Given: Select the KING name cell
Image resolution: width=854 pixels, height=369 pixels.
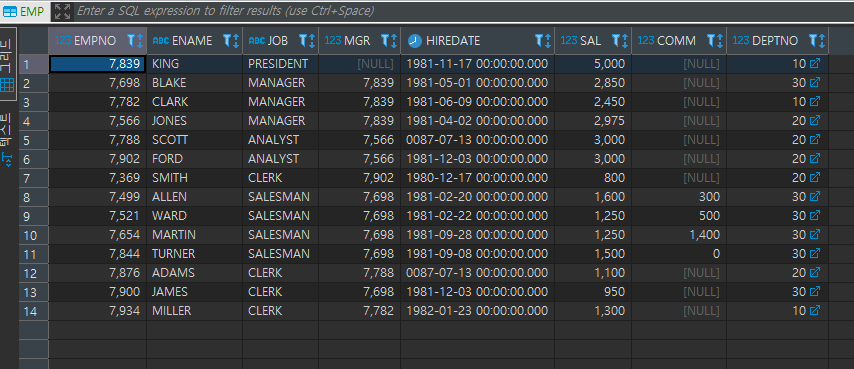Looking at the screenshot, I should [x=194, y=64].
